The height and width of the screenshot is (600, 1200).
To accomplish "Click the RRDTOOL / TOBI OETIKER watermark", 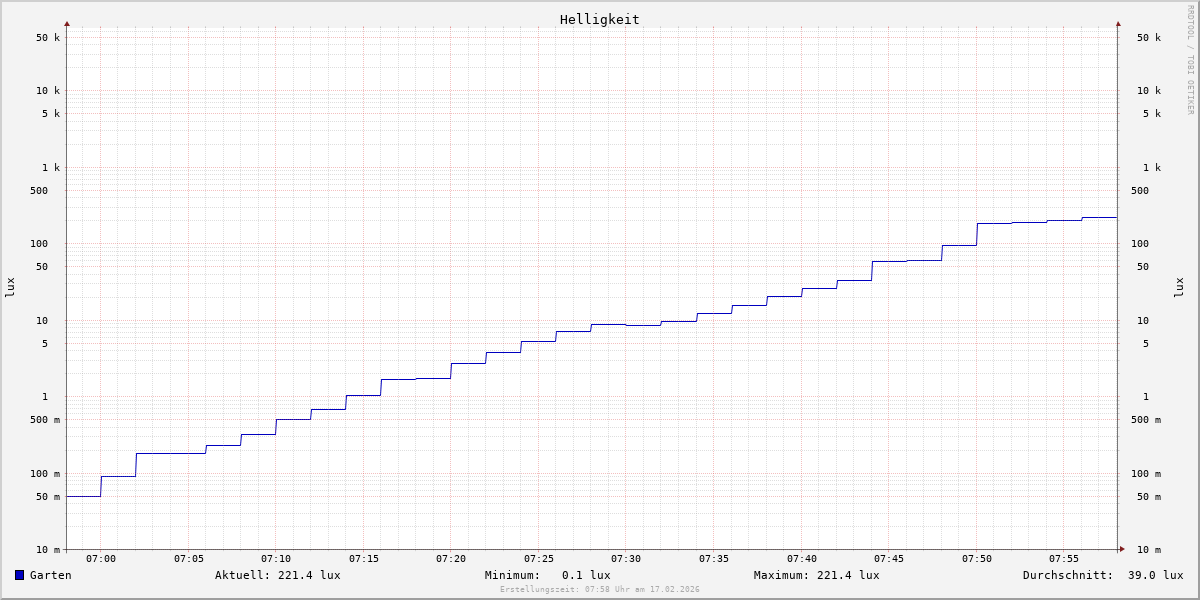I will click(x=1190, y=60).
